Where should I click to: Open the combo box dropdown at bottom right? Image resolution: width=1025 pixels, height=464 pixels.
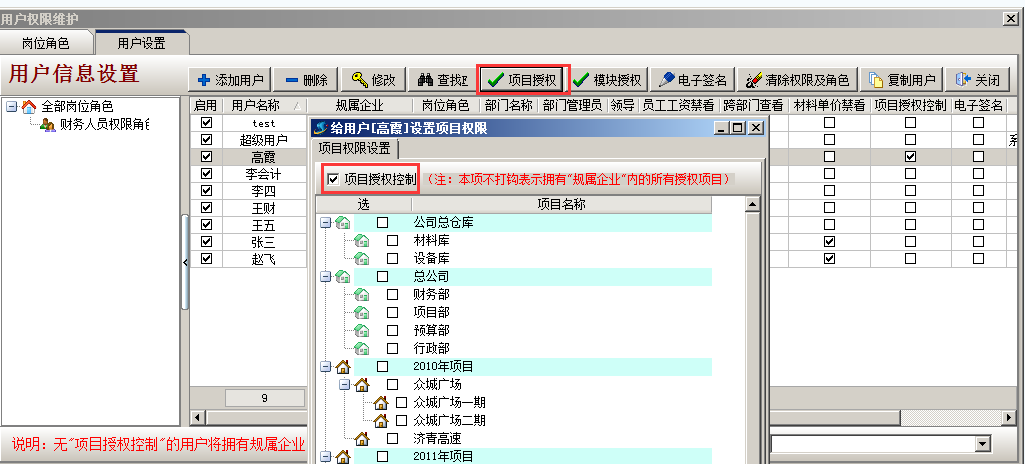tap(982, 443)
